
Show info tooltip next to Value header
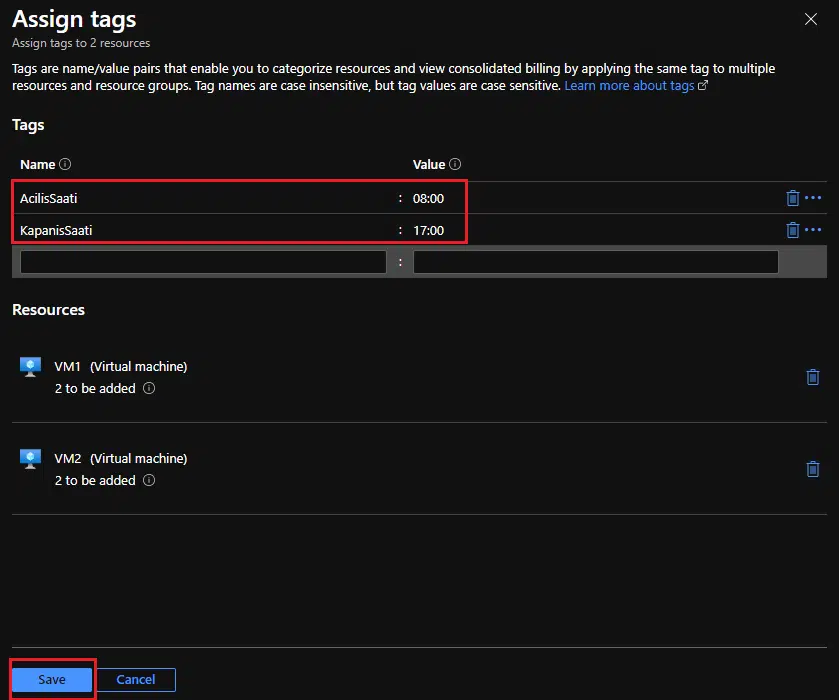coord(455,164)
